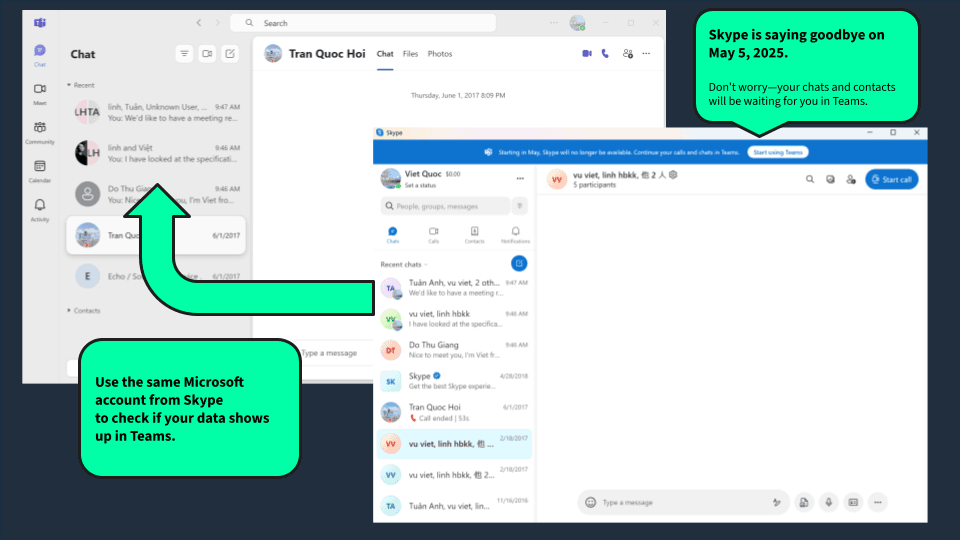Start audio call with Tran Quoc Hoi
The height and width of the screenshot is (540, 960).
pyautogui.click(x=606, y=54)
